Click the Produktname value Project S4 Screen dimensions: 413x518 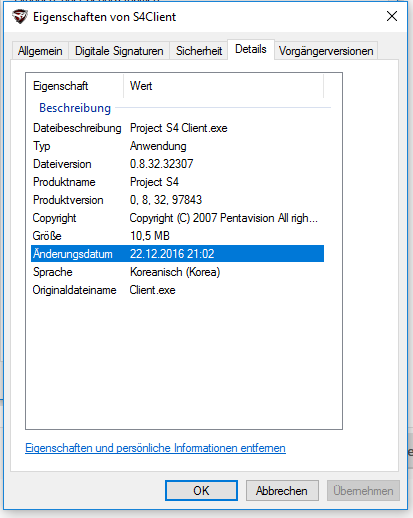pos(154,182)
